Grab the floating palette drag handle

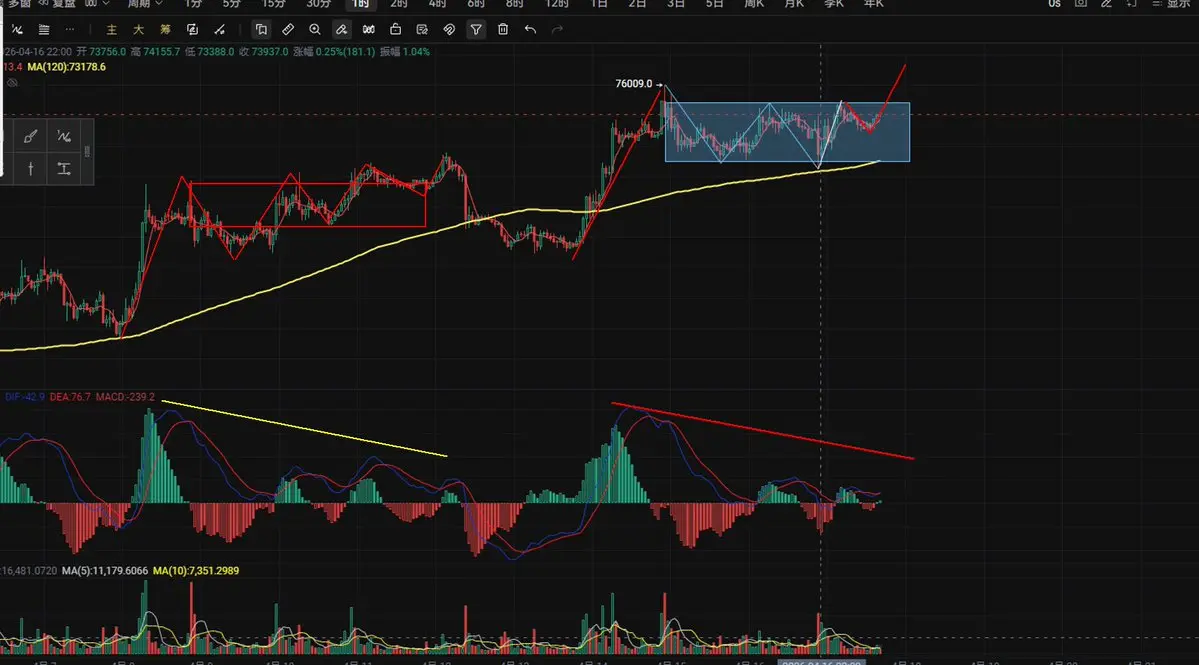(x=87, y=151)
